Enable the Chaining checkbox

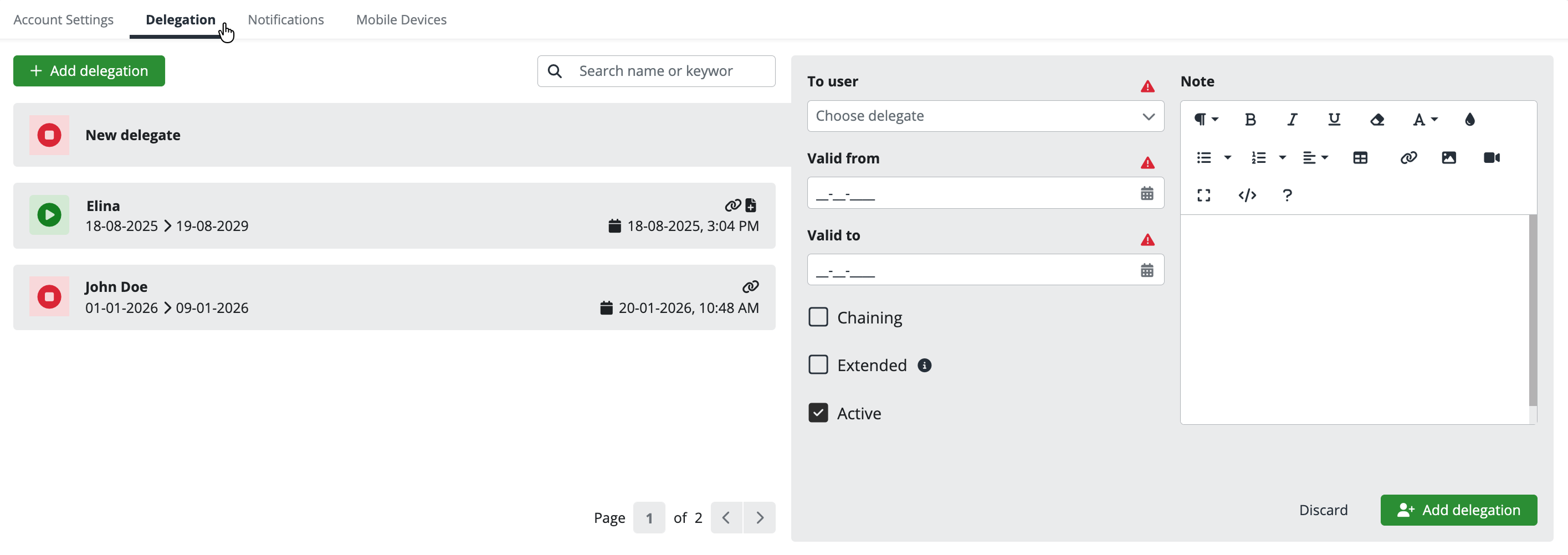(x=818, y=317)
